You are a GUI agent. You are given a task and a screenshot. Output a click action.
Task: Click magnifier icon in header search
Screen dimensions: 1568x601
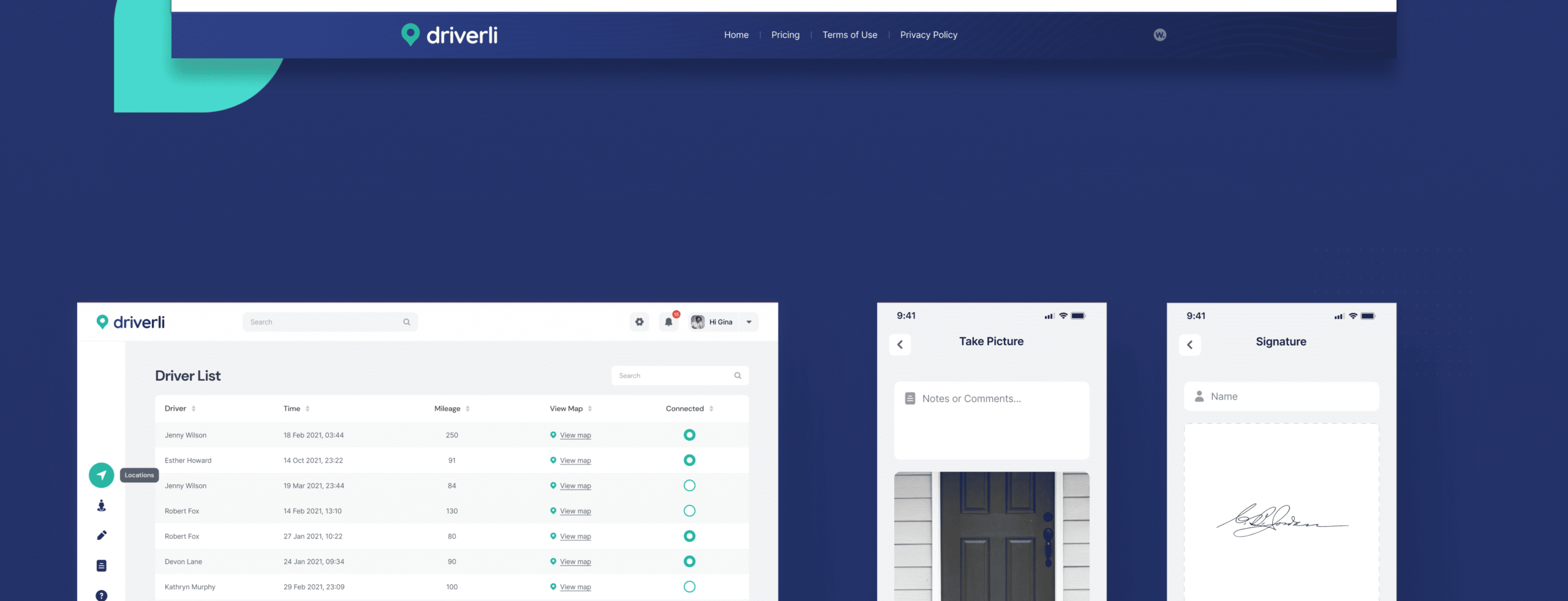pos(406,322)
